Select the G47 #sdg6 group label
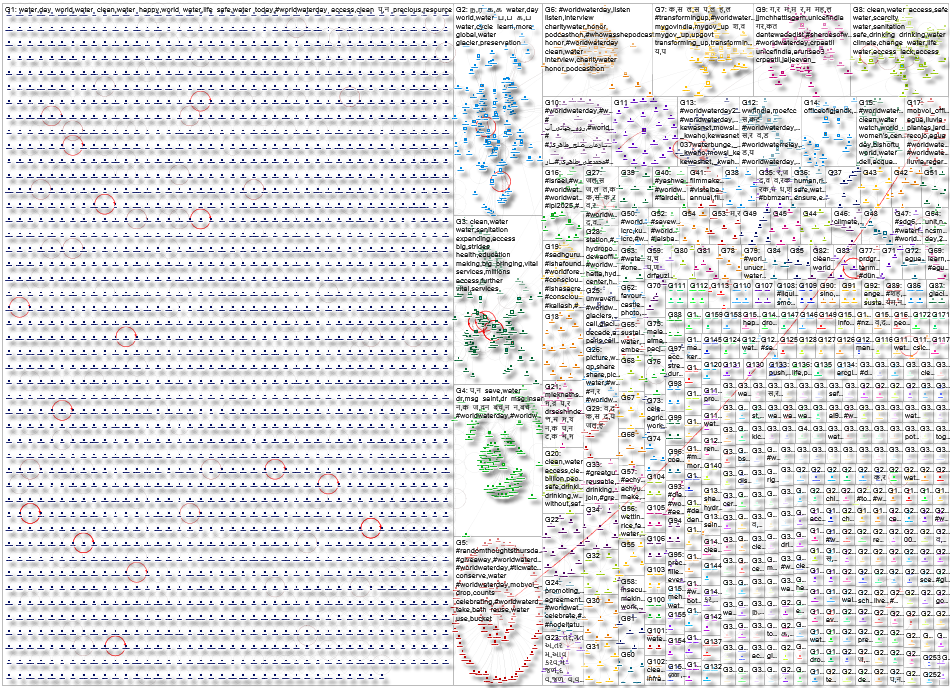Screen dimensions: 950x688 click(x=909, y=226)
